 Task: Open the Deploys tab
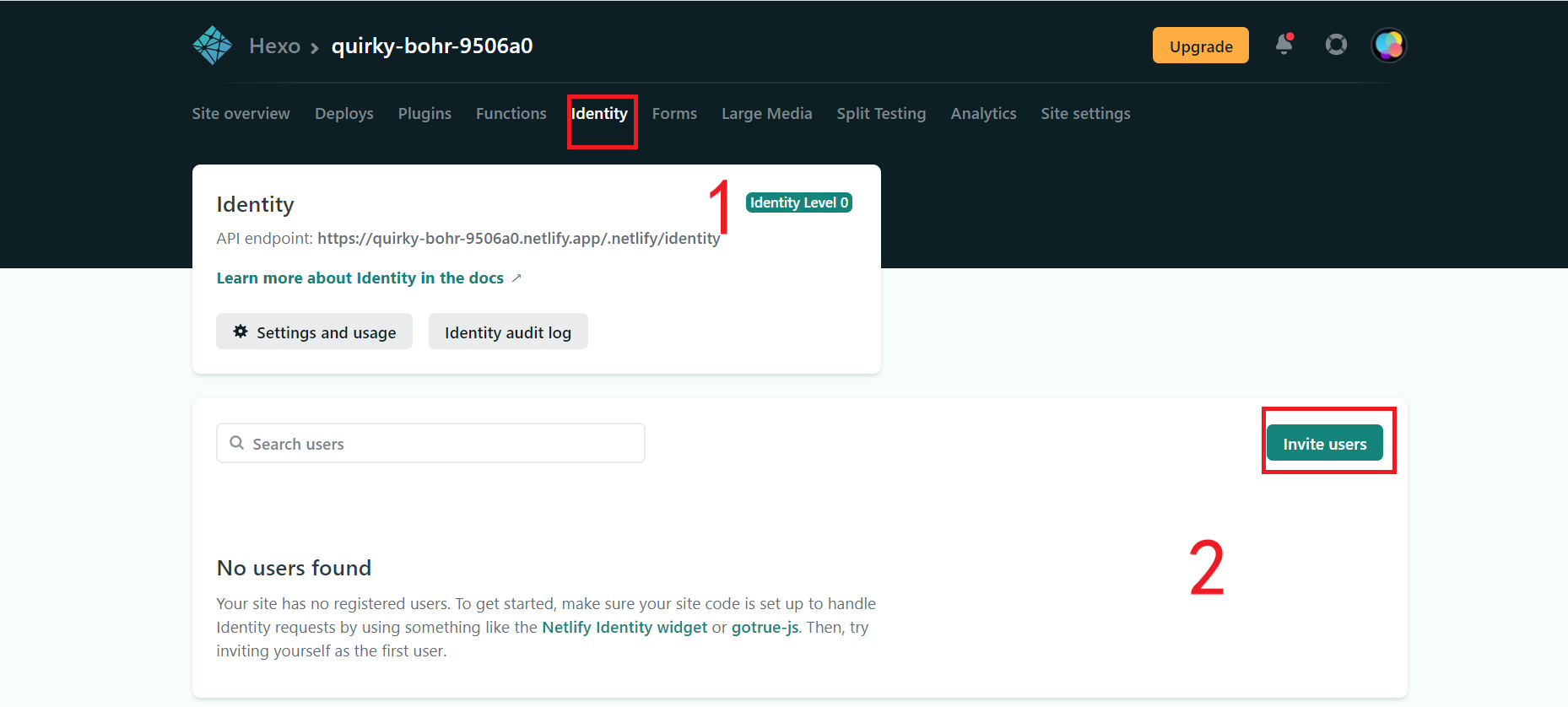pyautogui.click(x=343, y=113)
